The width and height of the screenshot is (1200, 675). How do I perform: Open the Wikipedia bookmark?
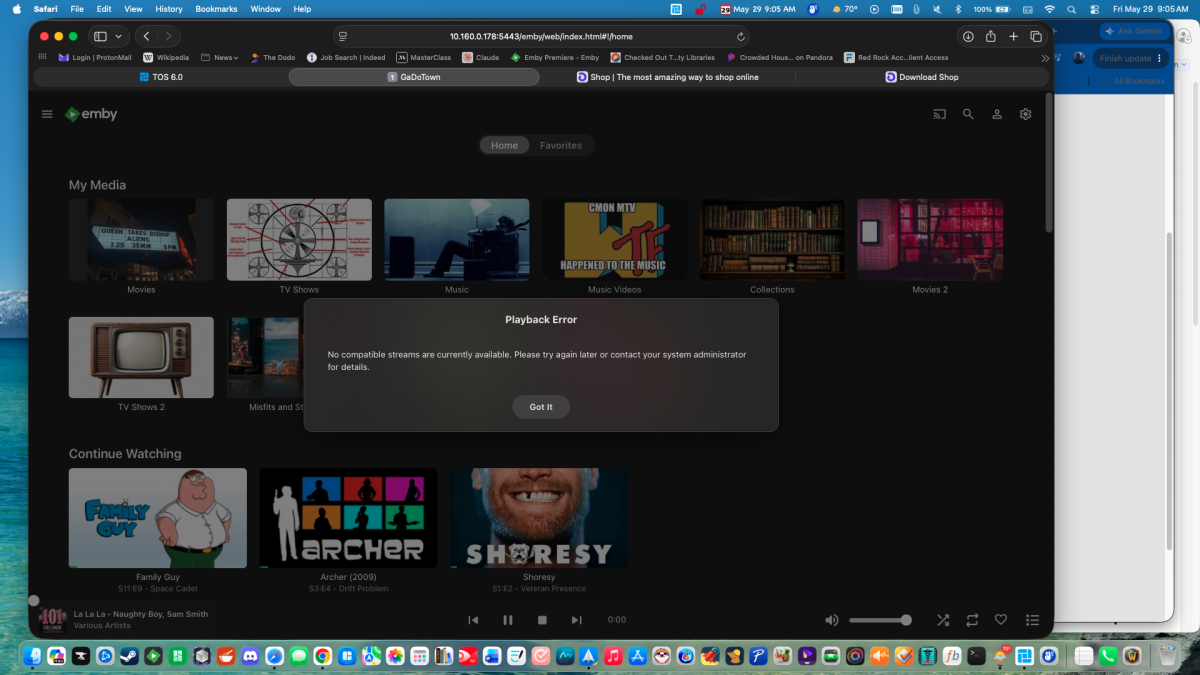click(166, 58)
